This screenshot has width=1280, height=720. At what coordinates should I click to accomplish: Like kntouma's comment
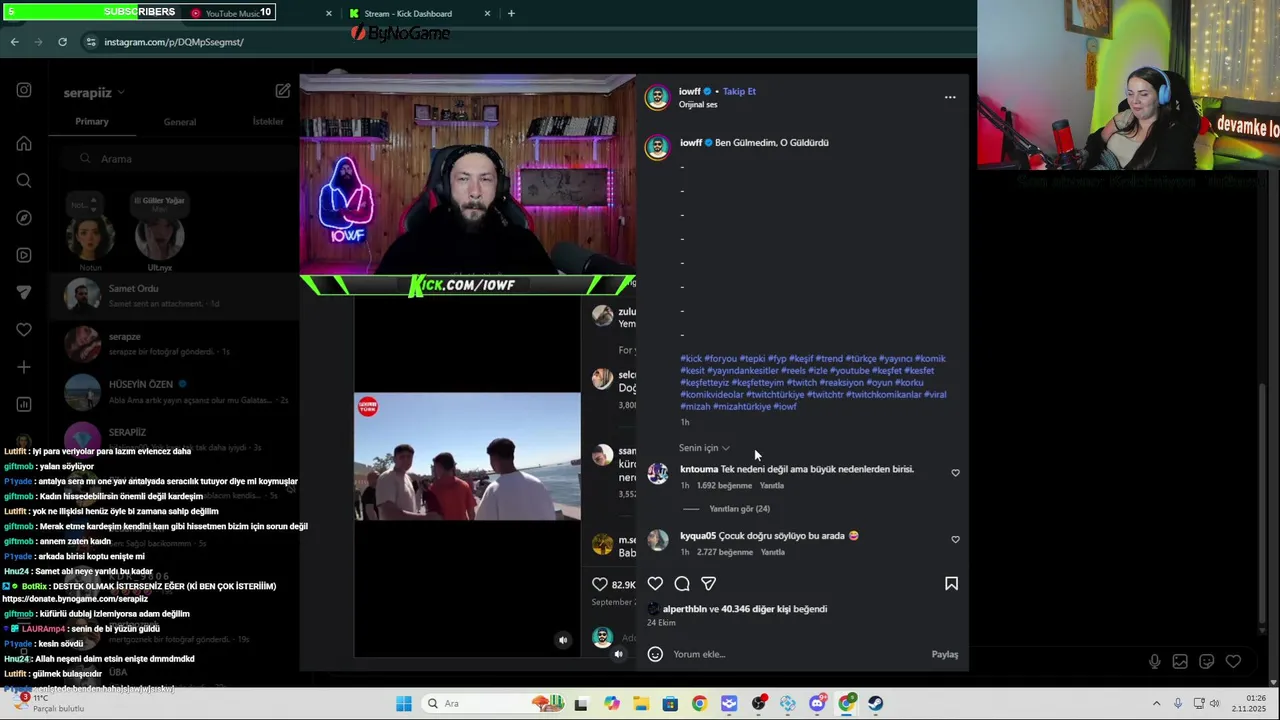955,473
